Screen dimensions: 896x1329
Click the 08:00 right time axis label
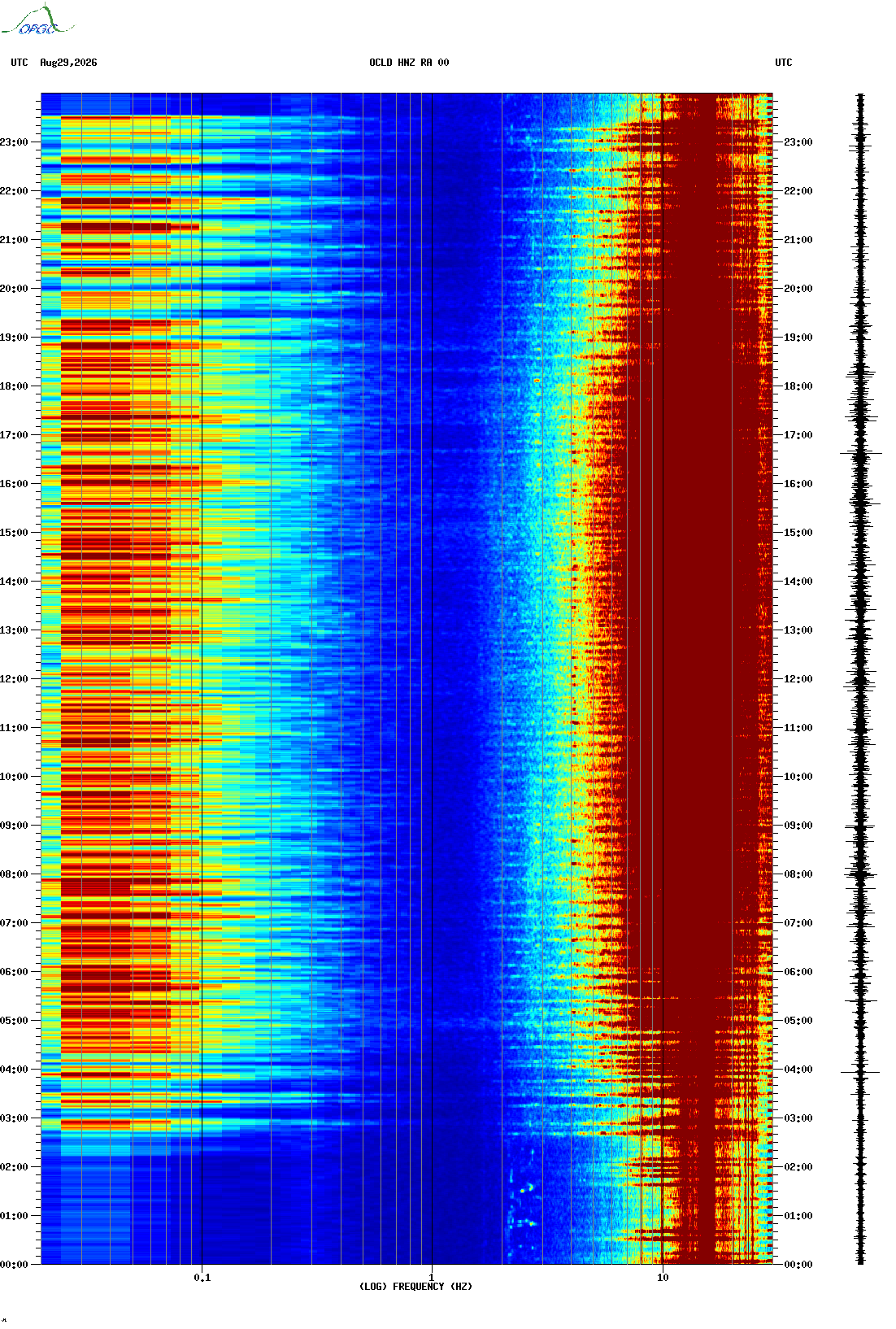[x=798, y=874]
